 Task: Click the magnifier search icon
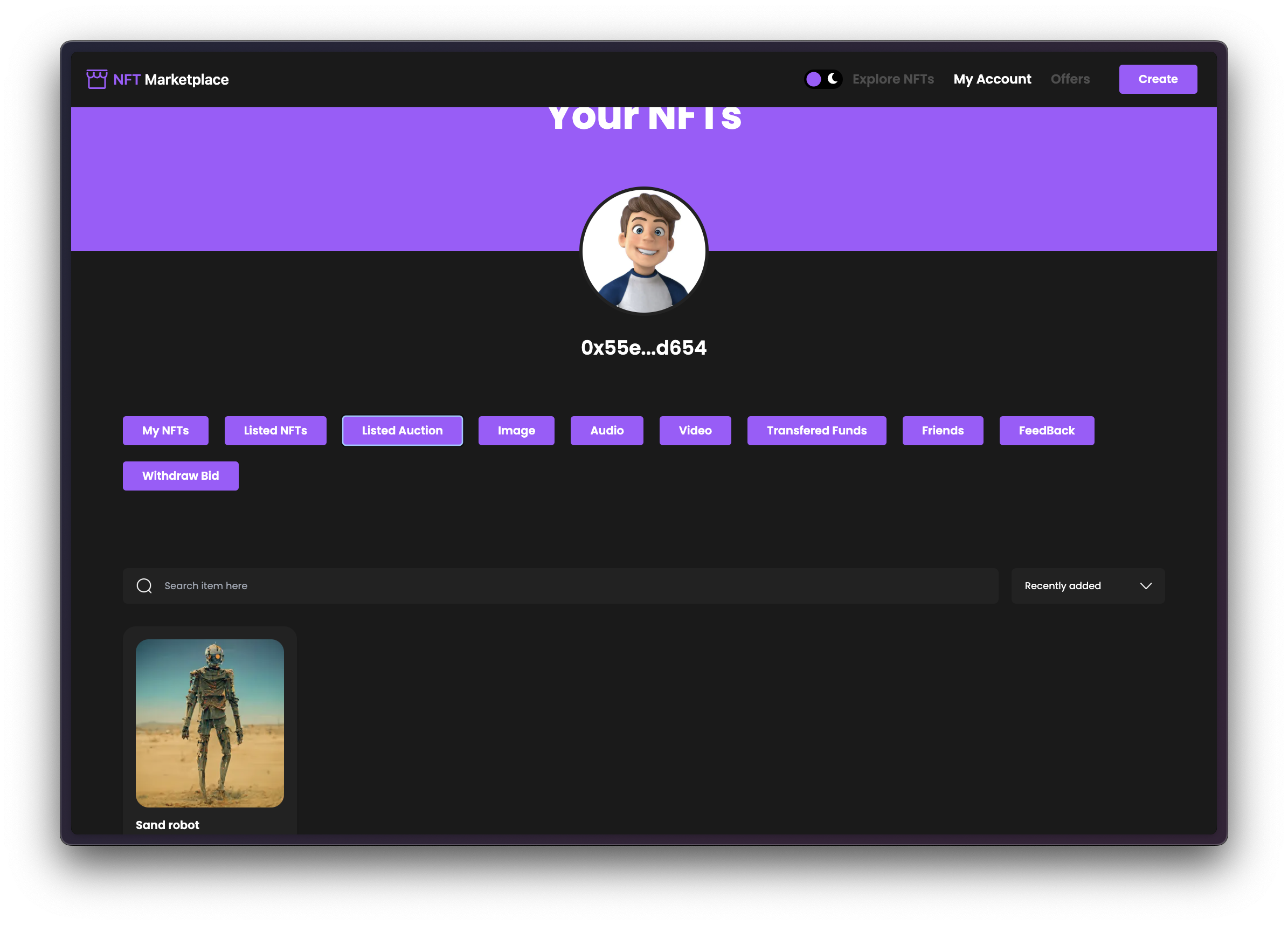coord(144,586)
